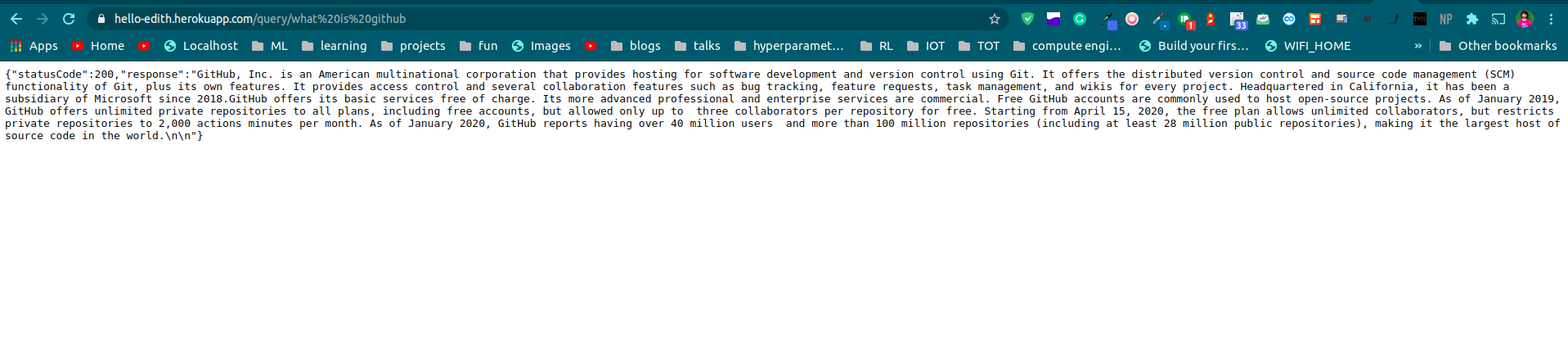Open the unlabeled YouTube bookmark beside Localhost

pyautogui.click(x=144, y=46)
